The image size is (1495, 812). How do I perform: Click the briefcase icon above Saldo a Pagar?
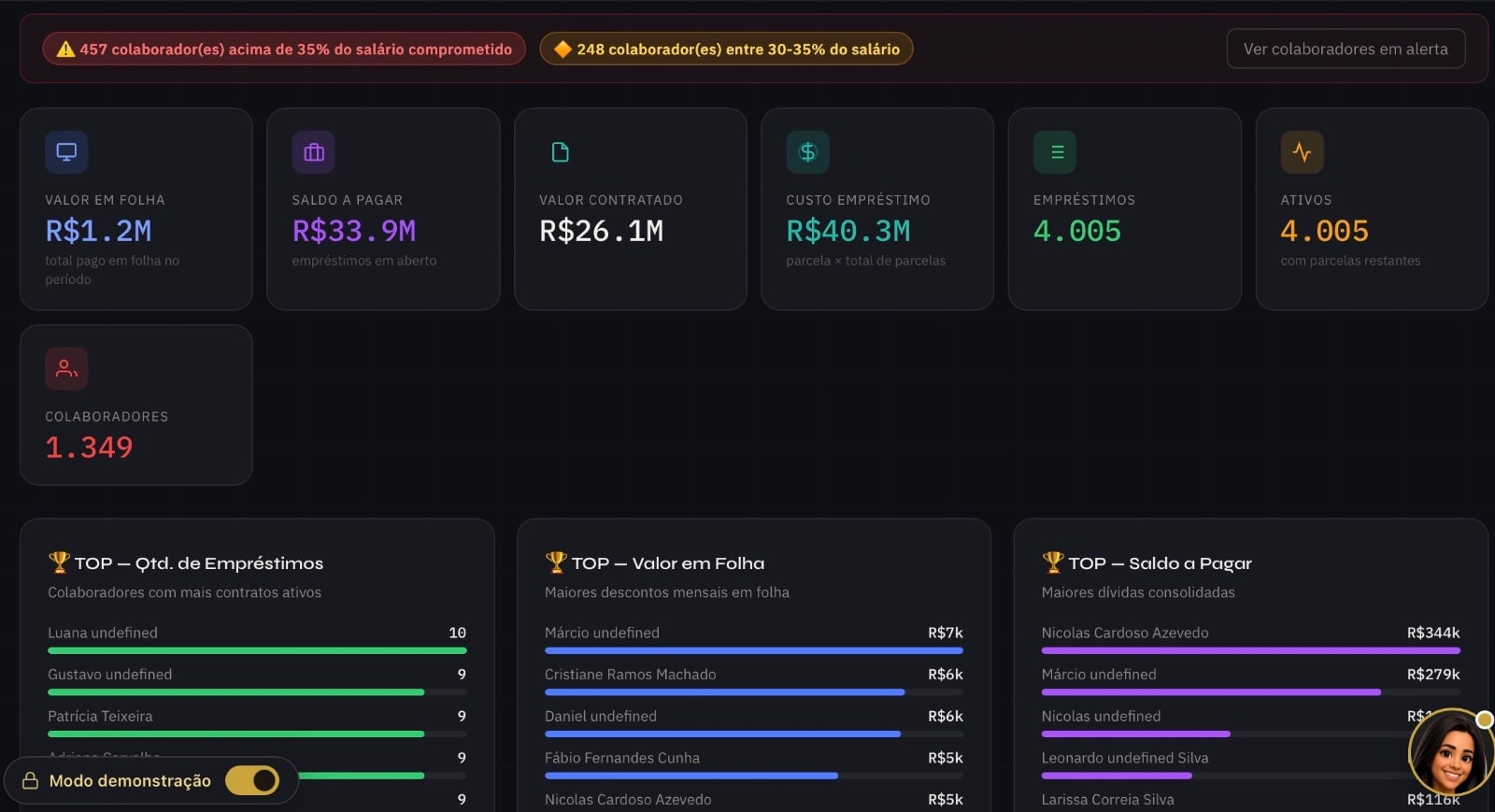[x=314, y=152]
